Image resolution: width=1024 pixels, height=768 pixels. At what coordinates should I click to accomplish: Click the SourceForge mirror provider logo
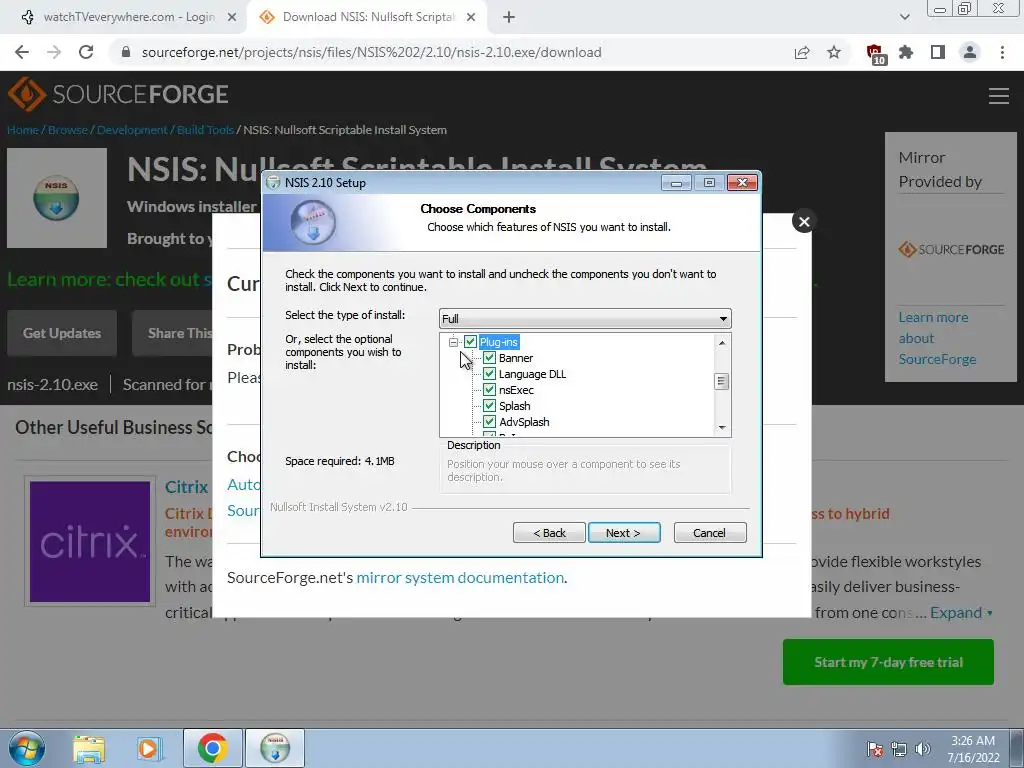[x=952, y=249]
